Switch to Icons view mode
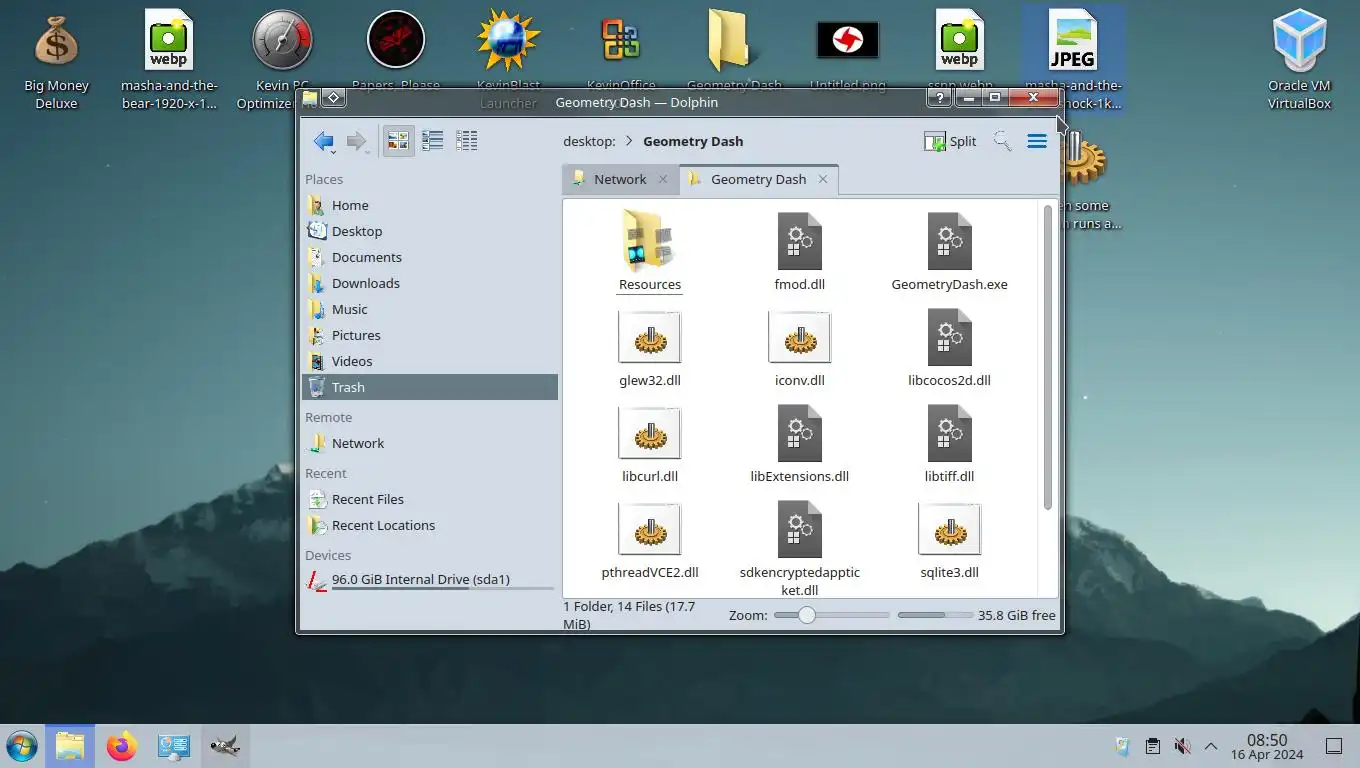 [398, 141]
